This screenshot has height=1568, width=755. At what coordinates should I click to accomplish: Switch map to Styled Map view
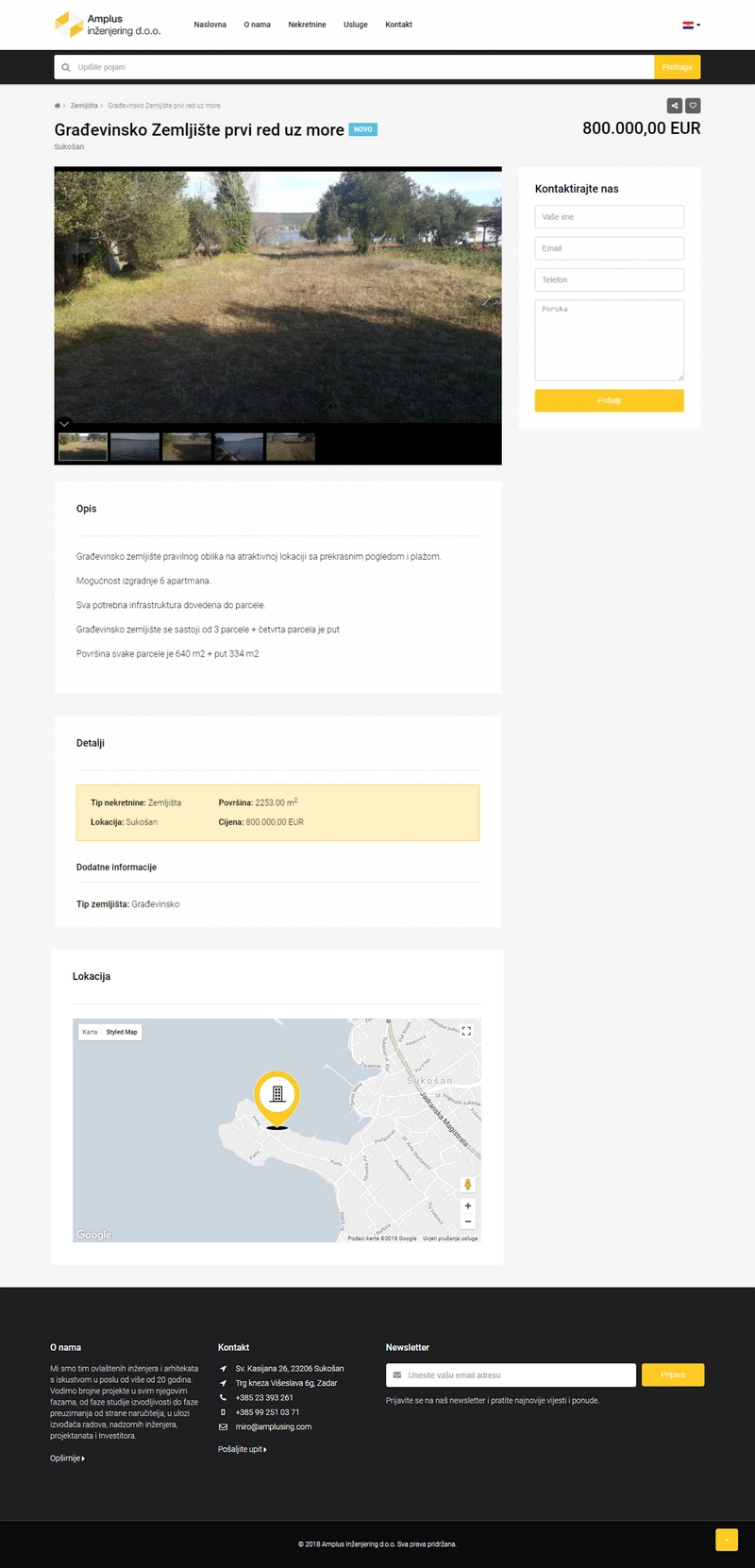tap(122, 1032)
